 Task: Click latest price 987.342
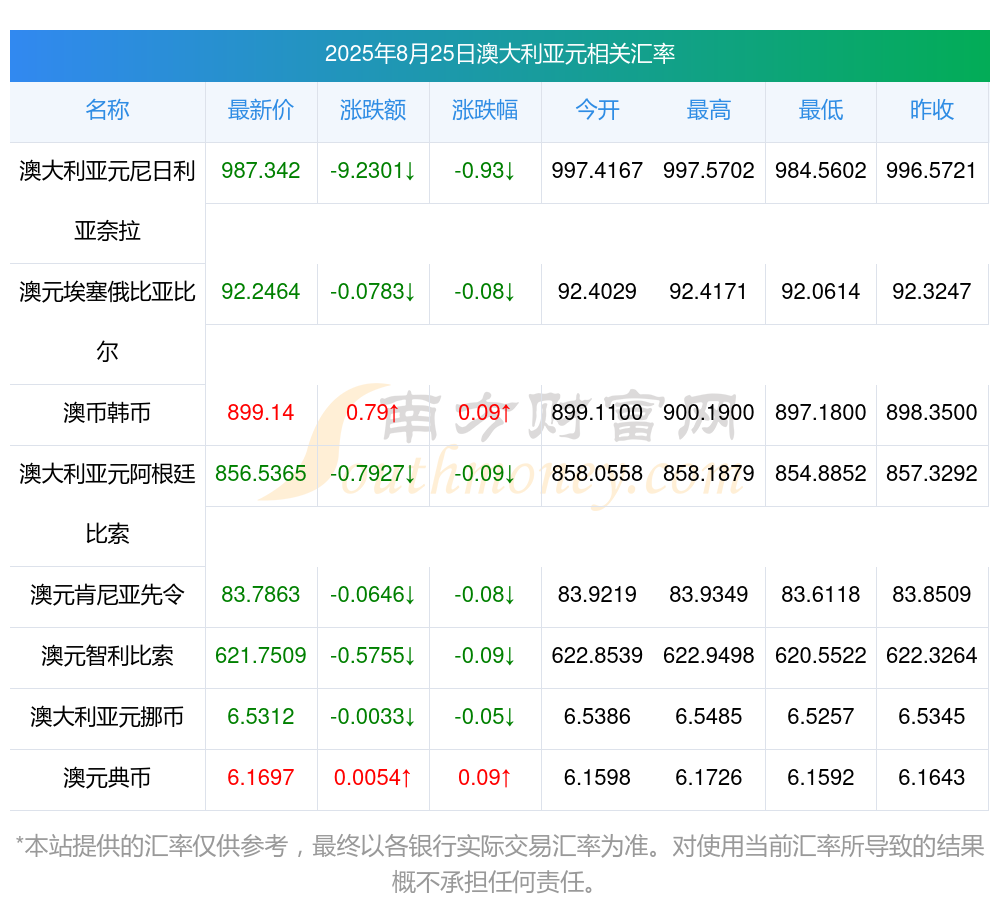tap(261, 171)
